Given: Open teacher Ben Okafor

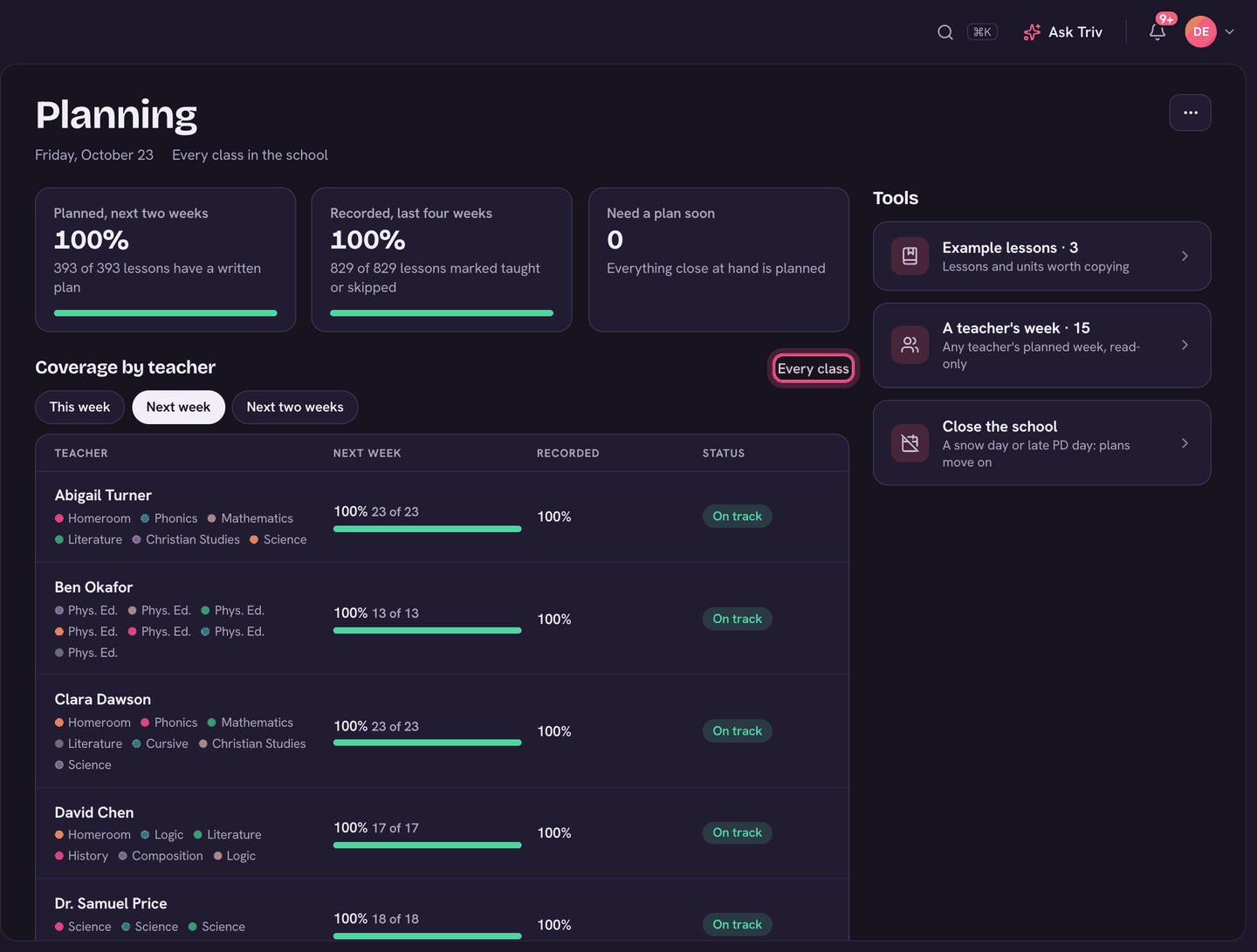Looking at the screenshot, I should (x=93, y=587).
